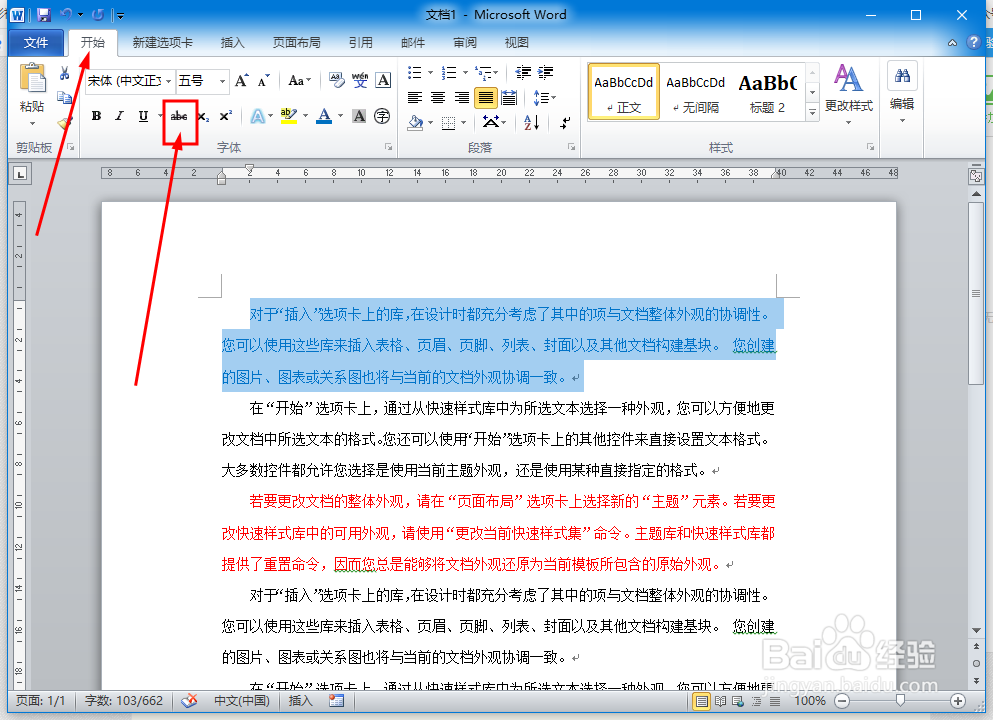The width and height of the screenshot is (993, 720).
Task: Open the line spacing dropdown
Action: (543, 97)
